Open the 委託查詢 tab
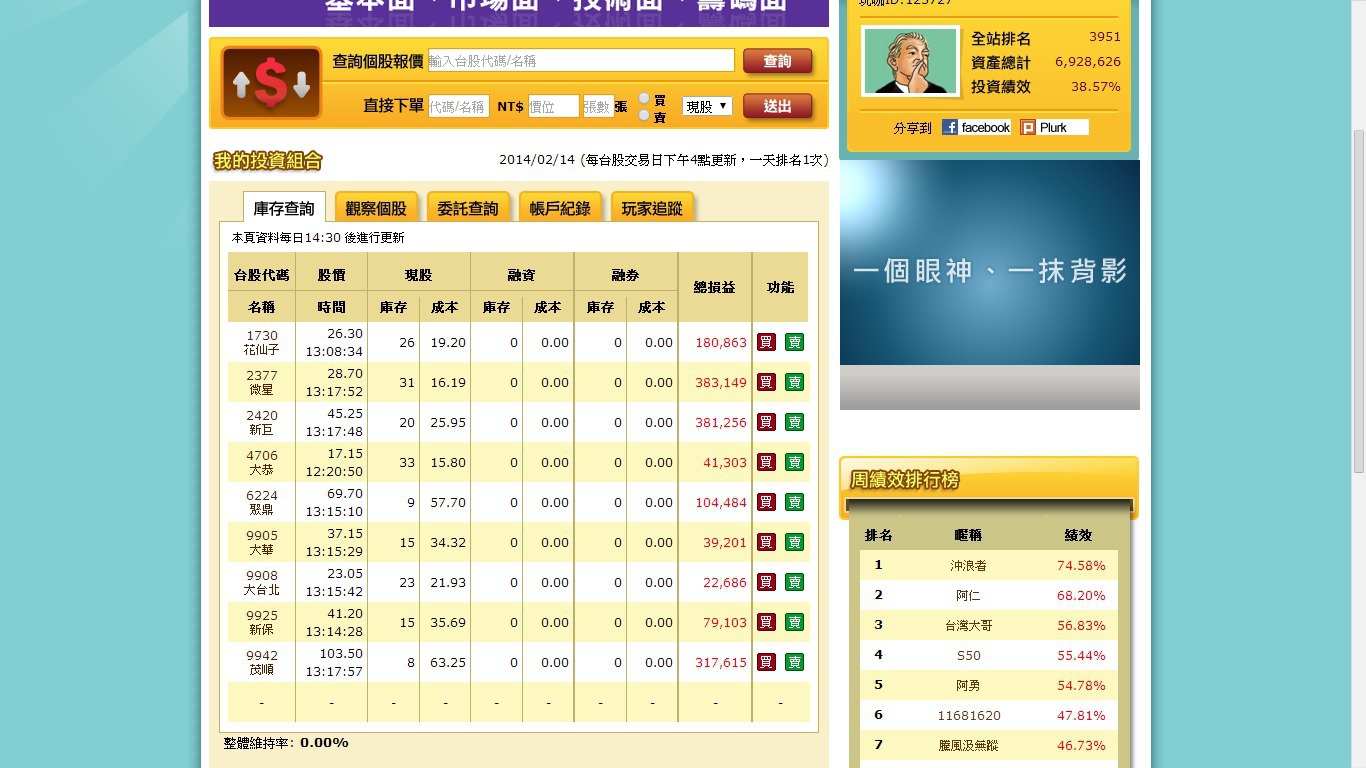The height and width of the screenshot is (768, 1366). [x=468, y=208]
